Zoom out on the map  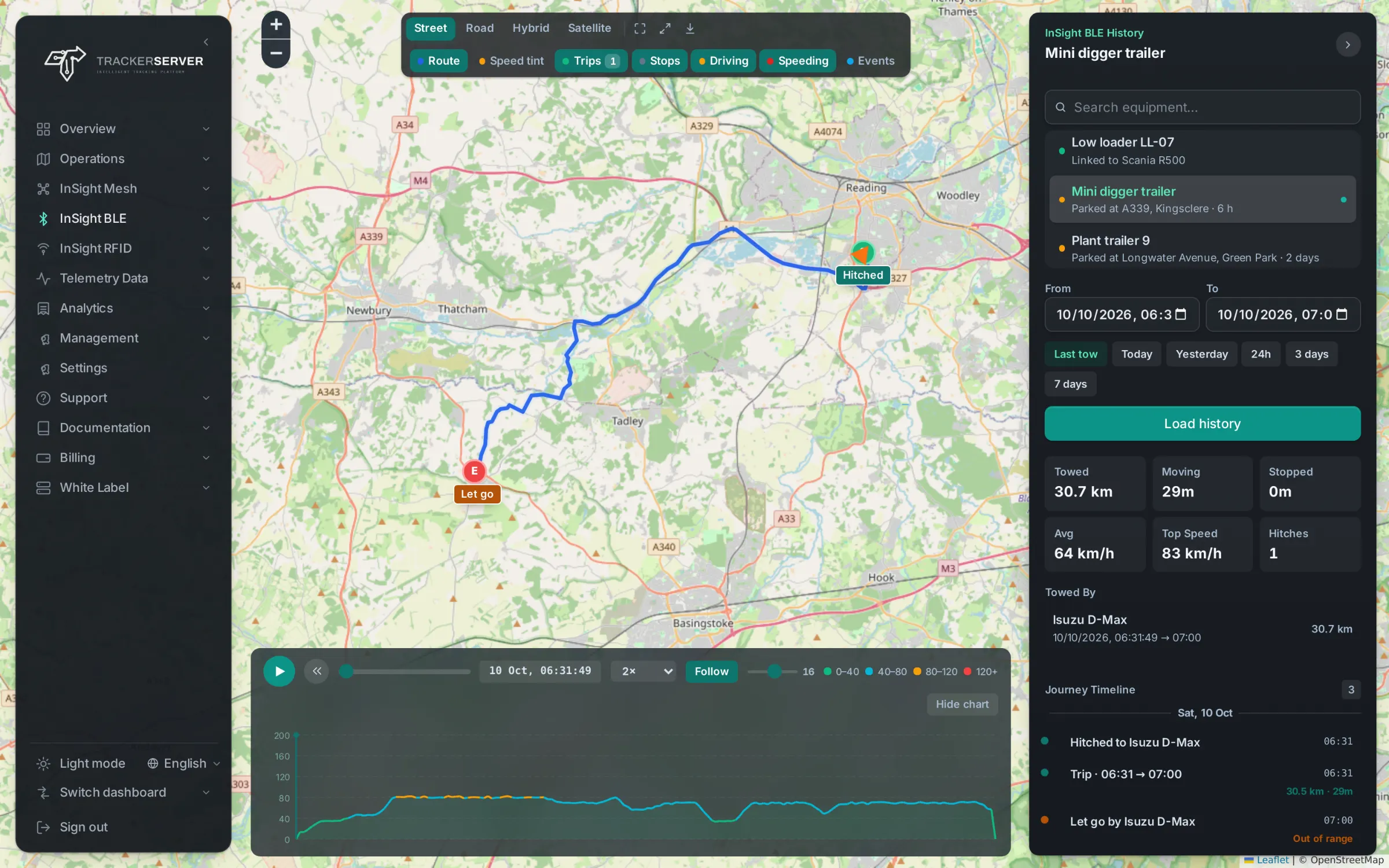click(x=276, y=53)
